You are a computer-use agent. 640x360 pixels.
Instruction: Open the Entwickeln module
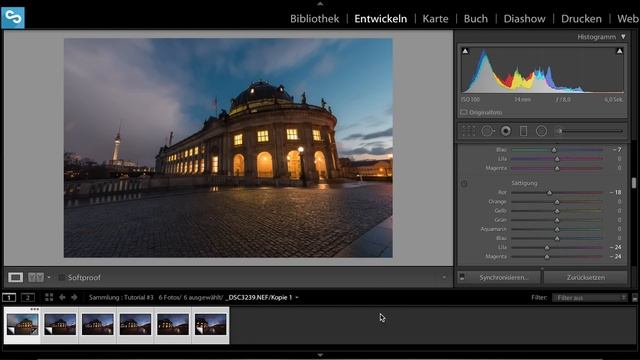pyautogui.click(x=380, y=19)
